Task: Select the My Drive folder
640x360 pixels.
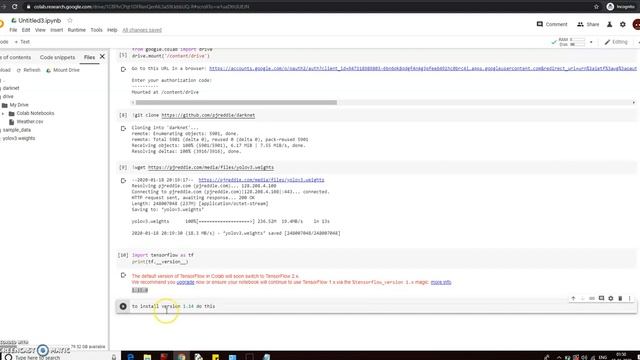Action: point(19,105)
